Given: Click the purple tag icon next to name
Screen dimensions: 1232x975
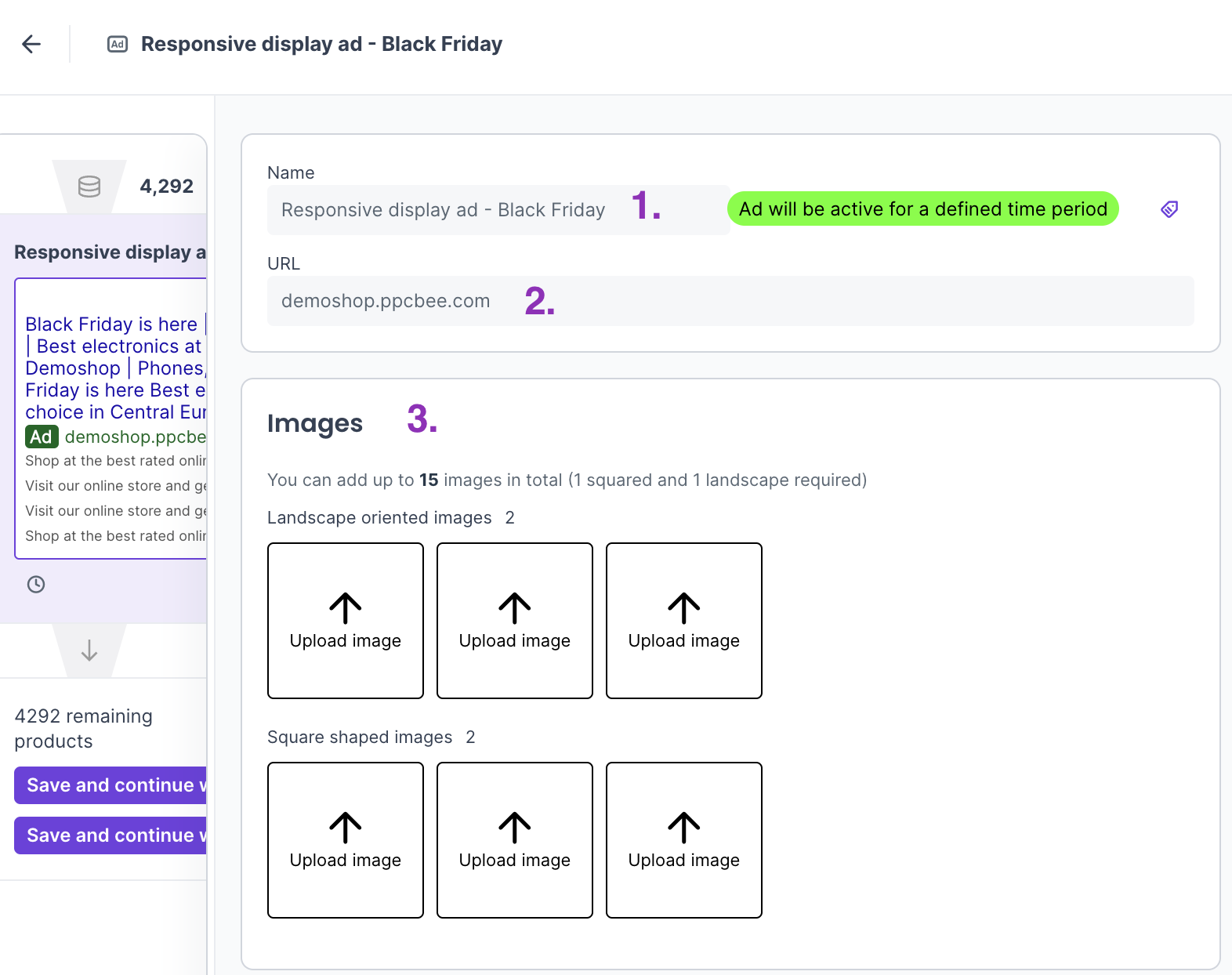Looking at the screenshot, I should pyautogui.click(x=1169, y=209).
